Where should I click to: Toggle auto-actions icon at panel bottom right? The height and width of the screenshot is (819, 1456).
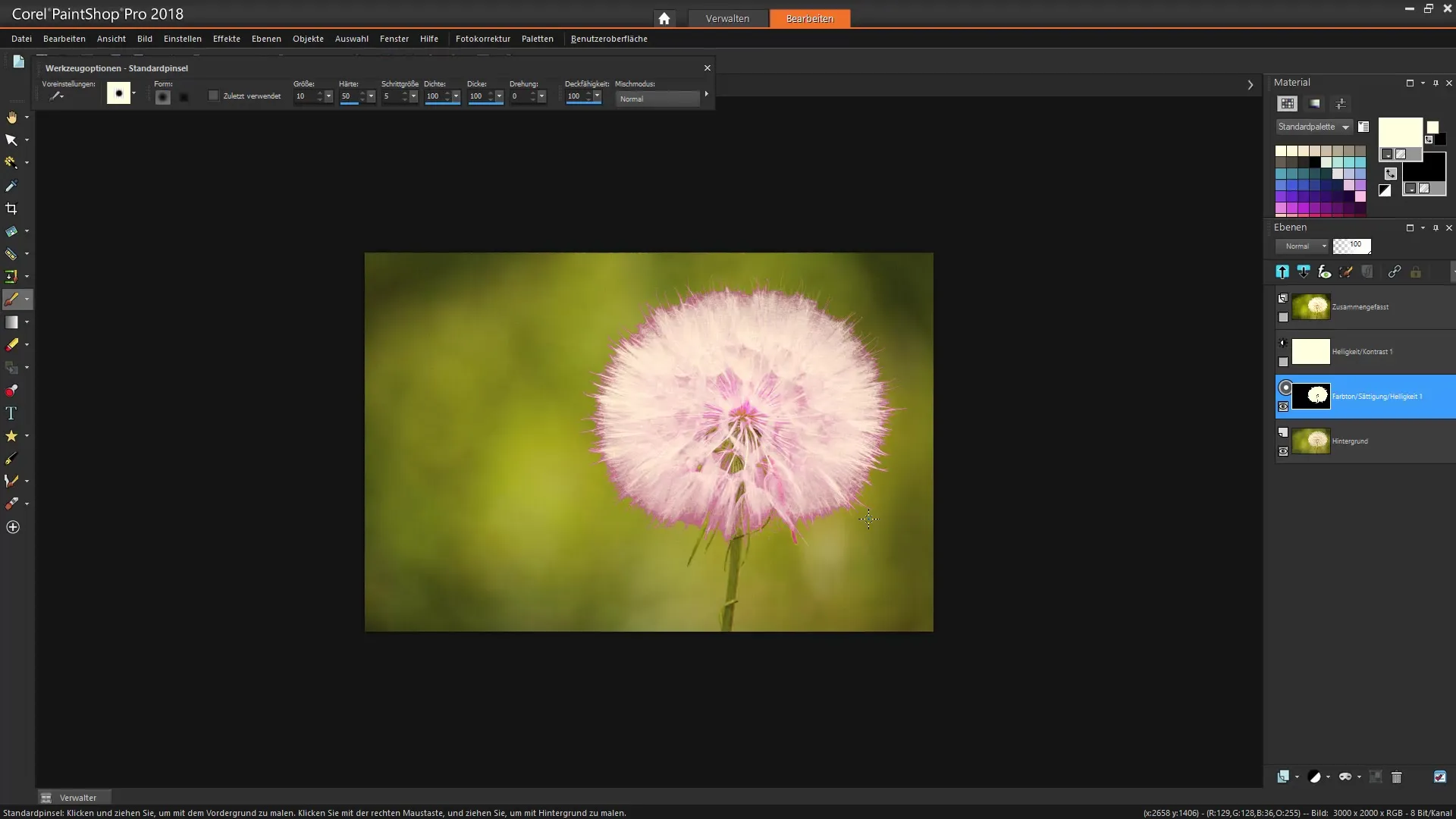pyautogui.click(x=1440, y=777)
